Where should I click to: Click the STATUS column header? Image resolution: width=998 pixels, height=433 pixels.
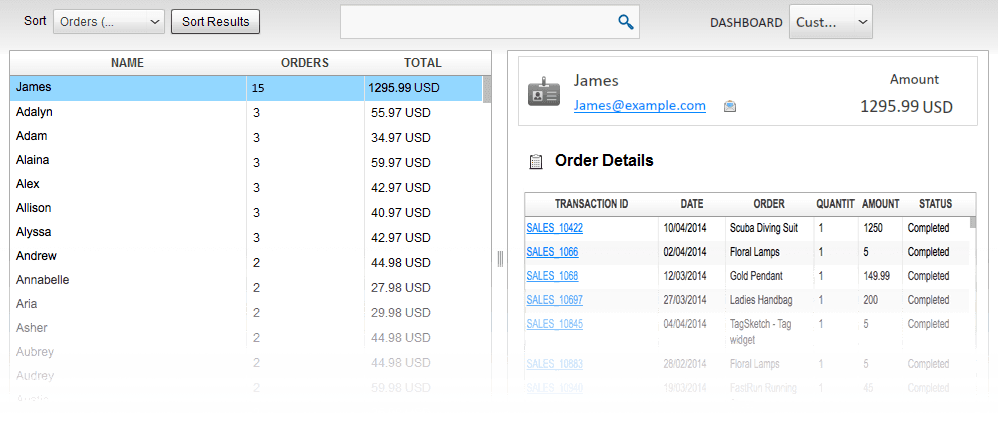click(x=935, y=204)
